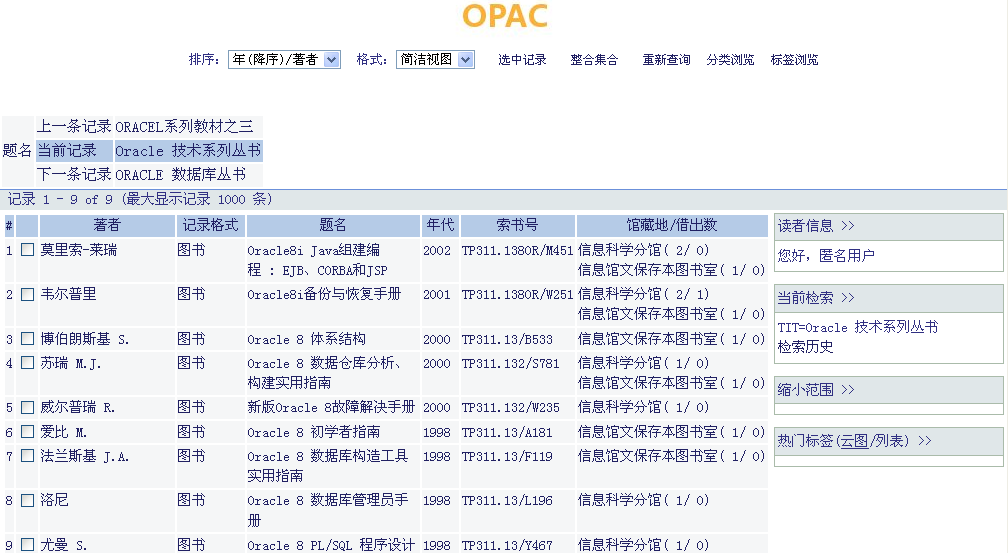Open author 苏瑞 M.J.
Screen dimensions: 1008x553
click(71, 363)
